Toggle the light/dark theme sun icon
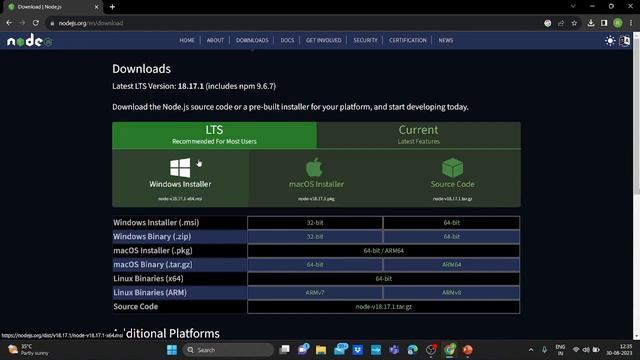The width and height of the screenshot is (640, 360). [x=610, y=40]
